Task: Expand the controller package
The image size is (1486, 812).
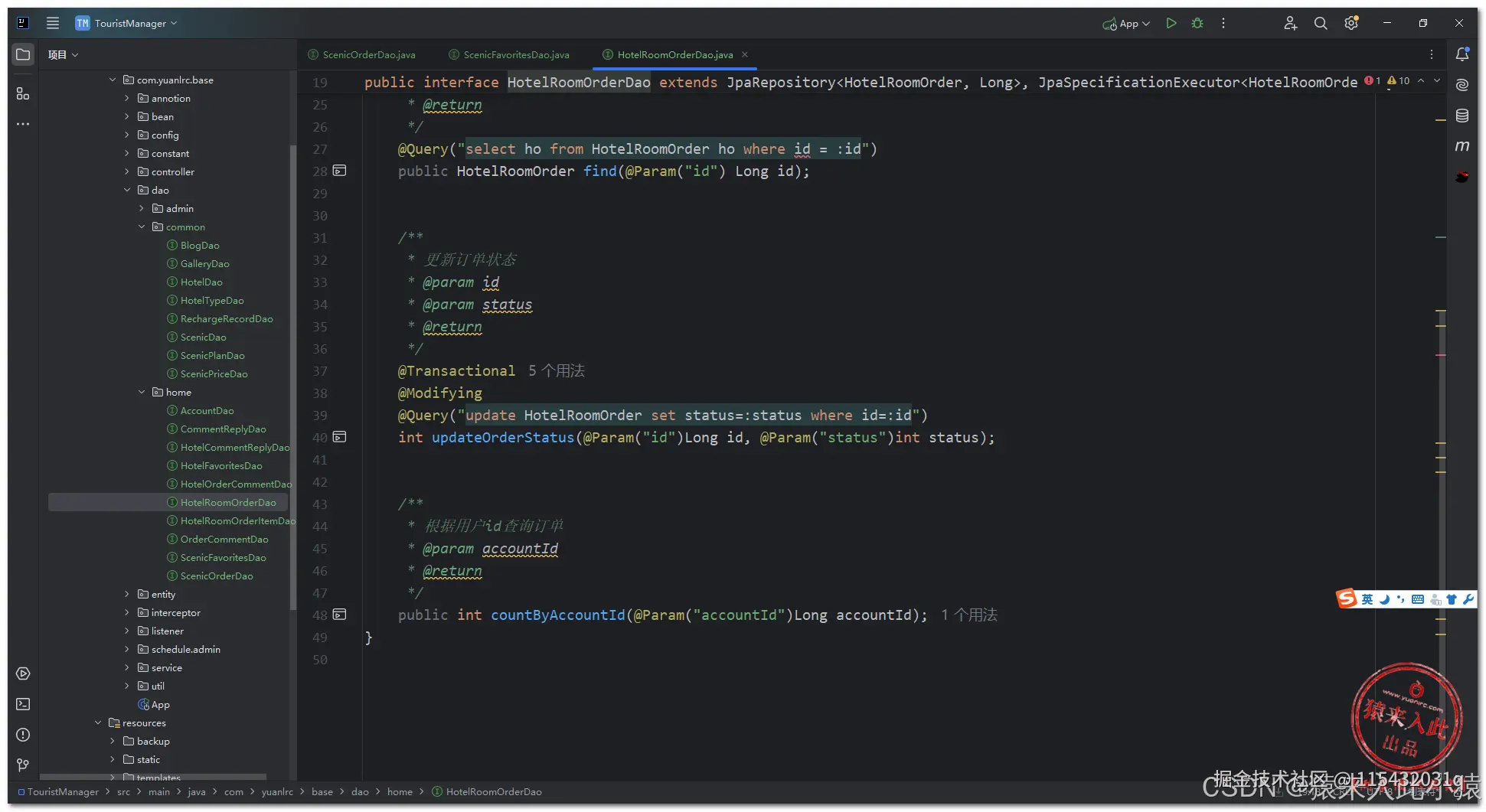Action: (x=127, y=171)
